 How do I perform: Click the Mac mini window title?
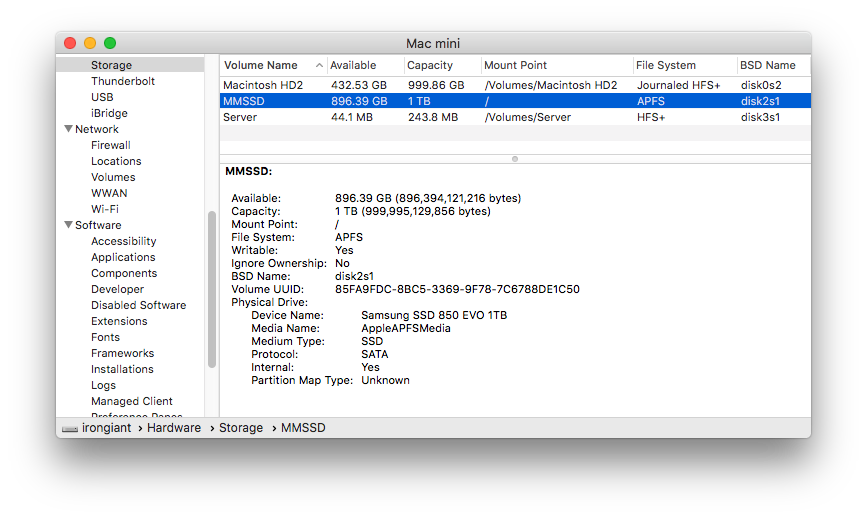click(433, 43)
